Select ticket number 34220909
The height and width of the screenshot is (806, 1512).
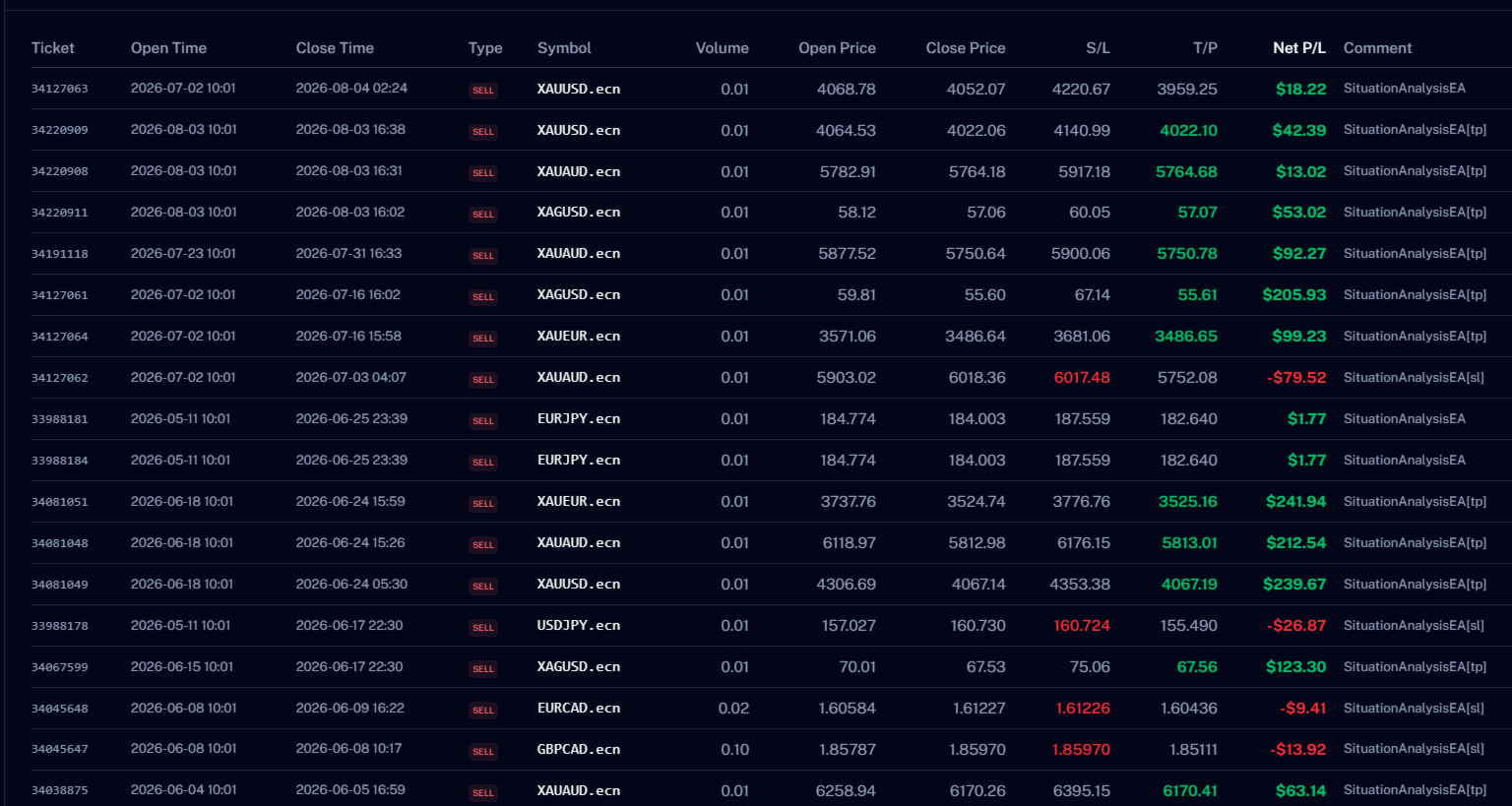[60, 130]
